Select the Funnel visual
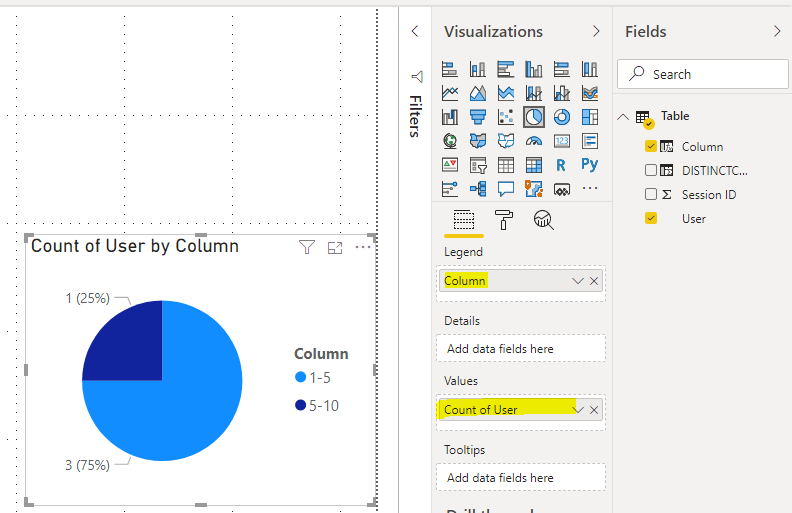The height and width of the screenshot is (513, 792). [x=478, y=117]
